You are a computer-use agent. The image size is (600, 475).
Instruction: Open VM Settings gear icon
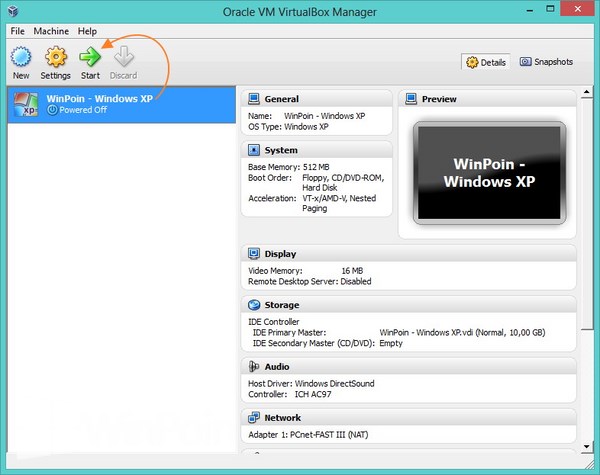56,57
